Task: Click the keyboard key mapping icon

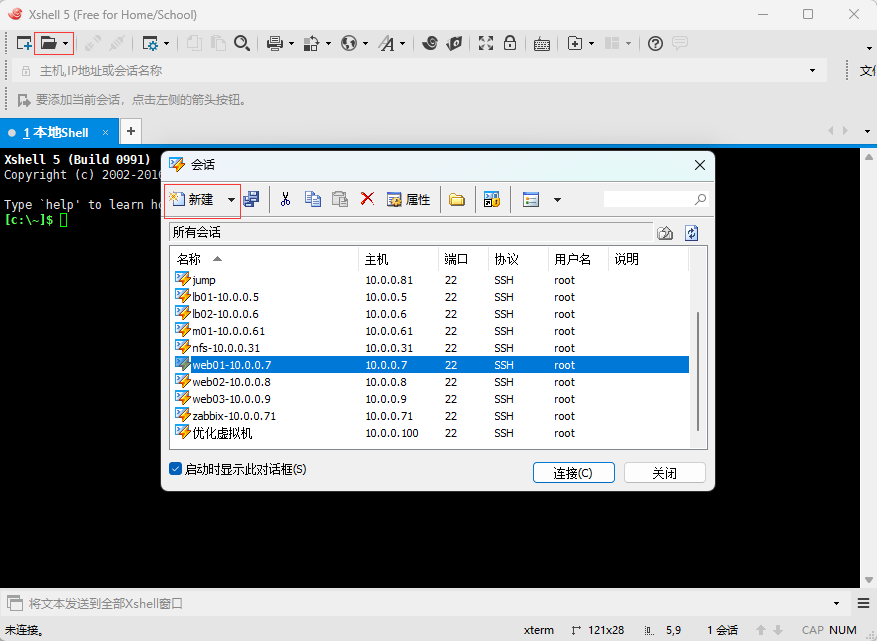Action: tap(541, 44)
